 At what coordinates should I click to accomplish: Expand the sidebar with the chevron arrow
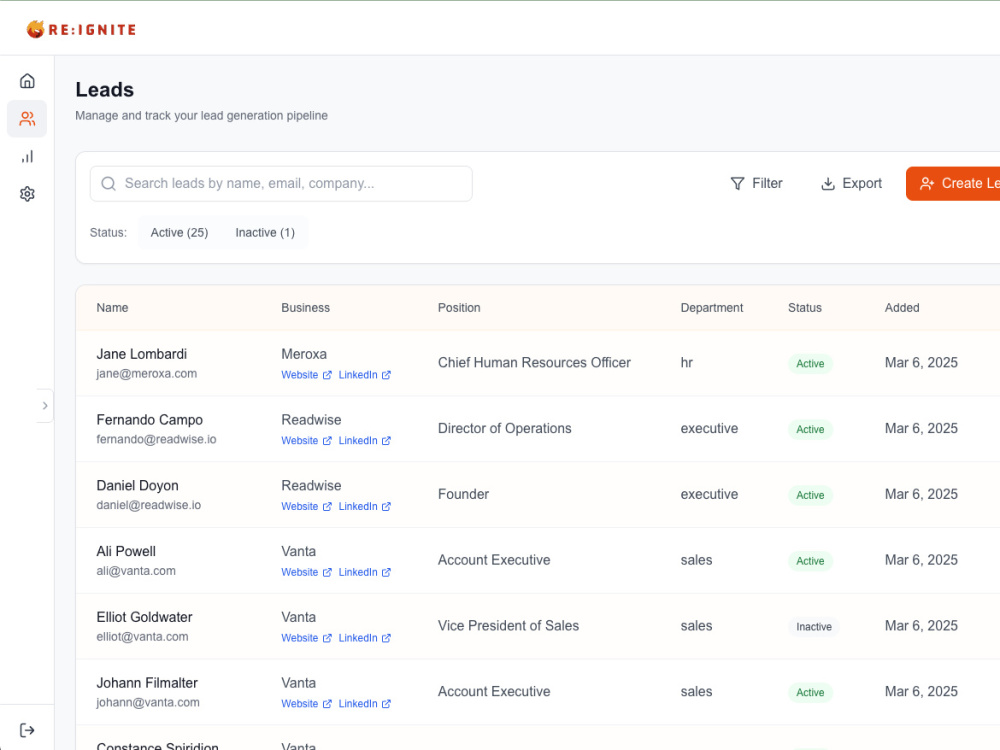(x=45, y=406)
